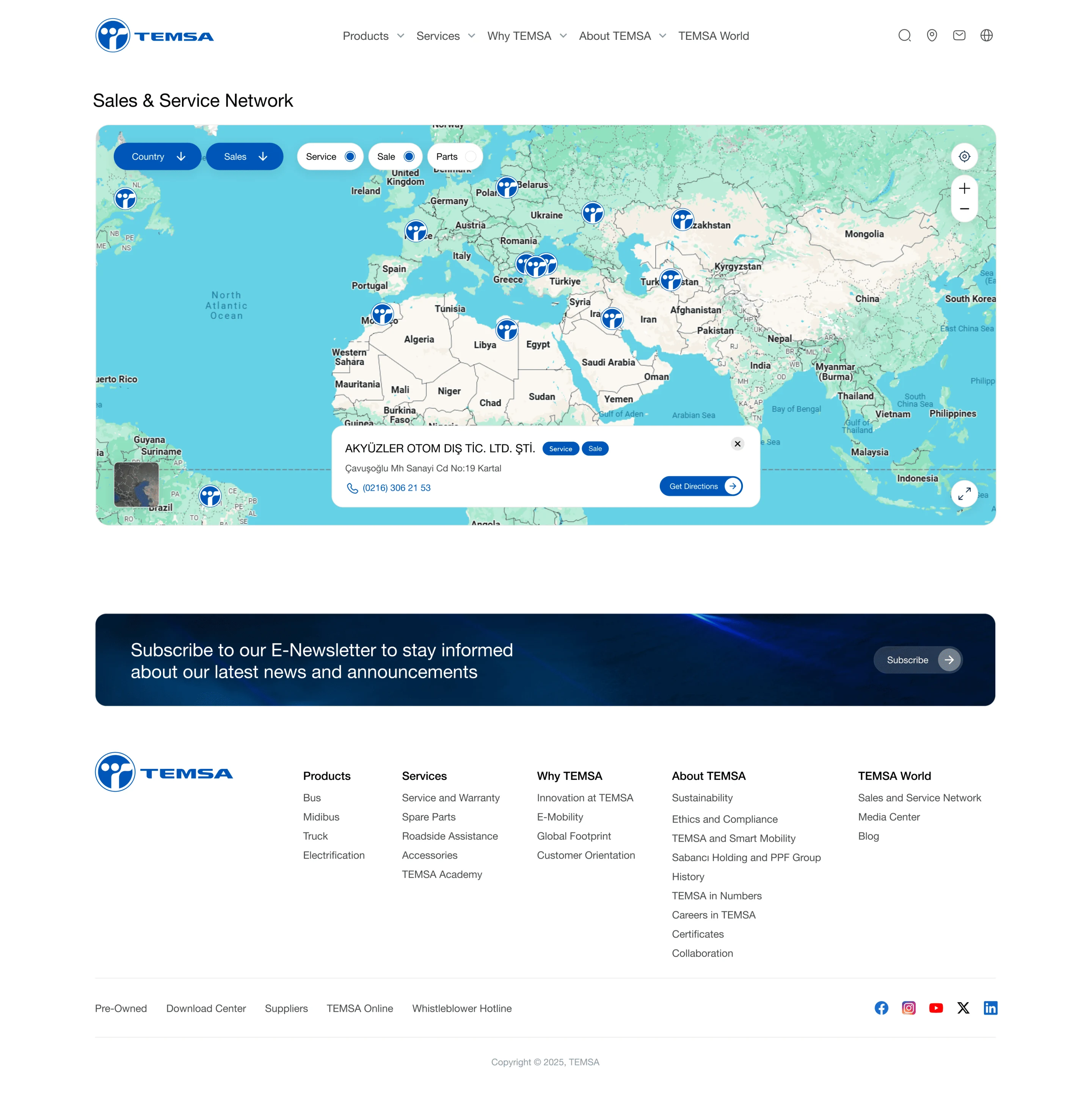Expand map to fullscreen
This screenshot has height=1095, width=1092.
[x=965, y=494]
